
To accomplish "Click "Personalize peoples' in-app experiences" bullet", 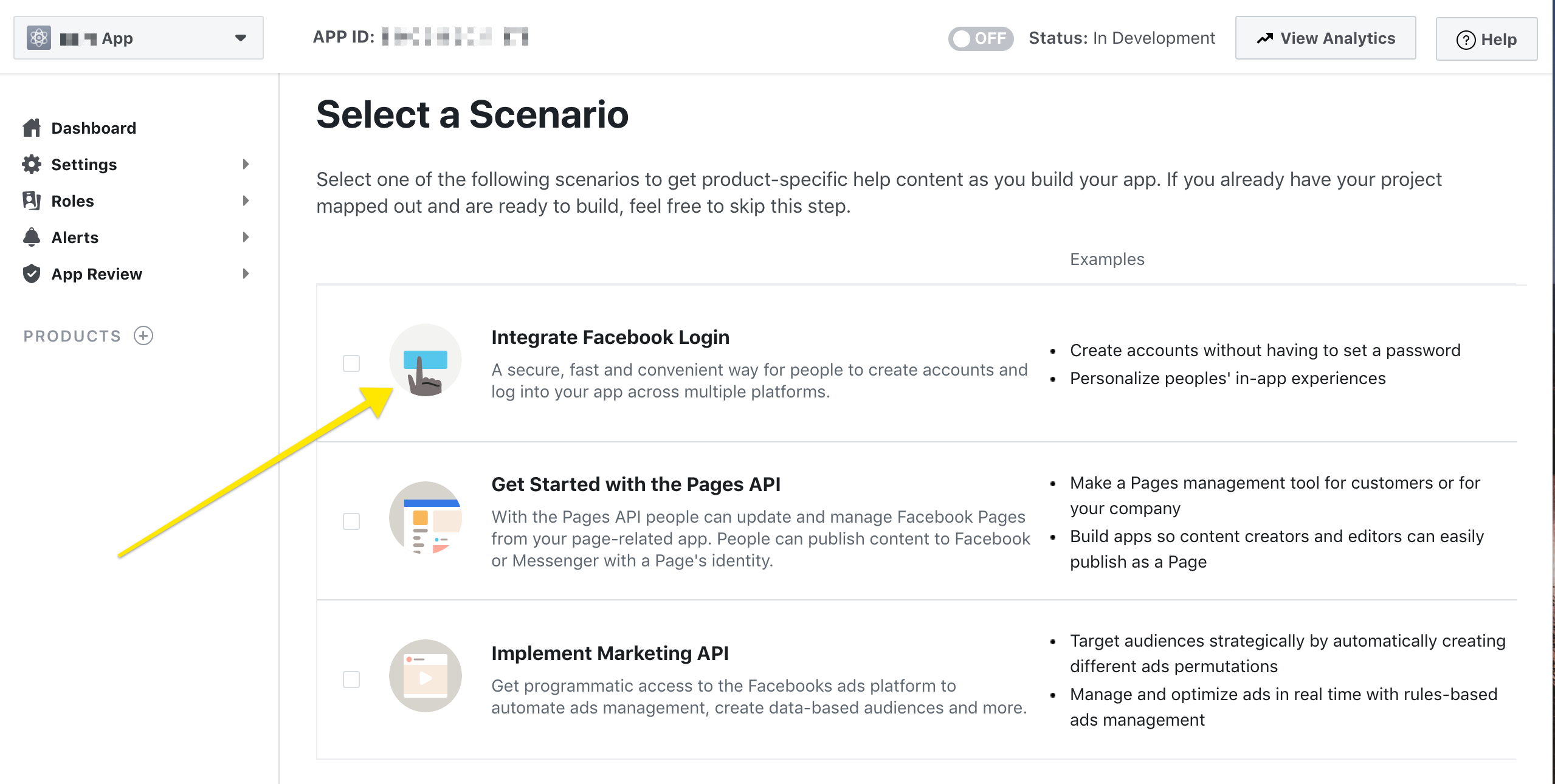I will pyautogui.click(x=1228, y=379).
